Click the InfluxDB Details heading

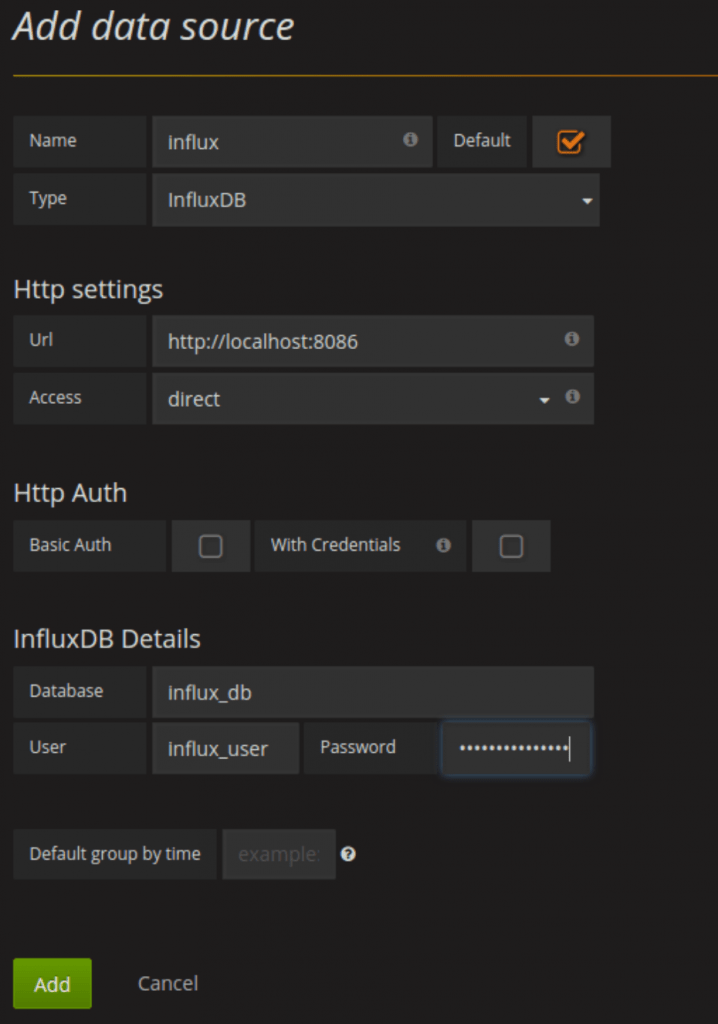tap(107, 639)
